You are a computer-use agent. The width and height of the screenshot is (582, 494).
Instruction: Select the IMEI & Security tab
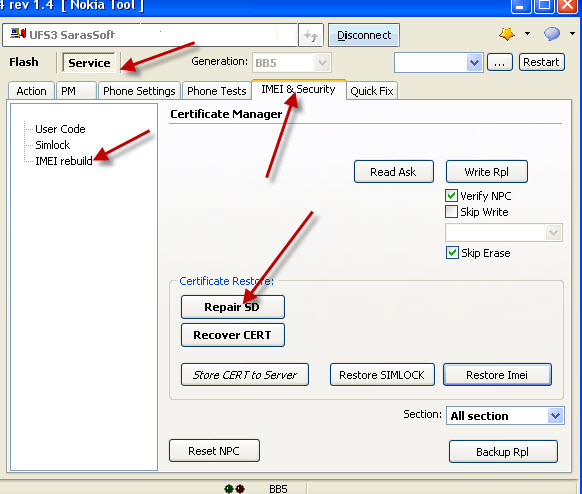point(298,89)
